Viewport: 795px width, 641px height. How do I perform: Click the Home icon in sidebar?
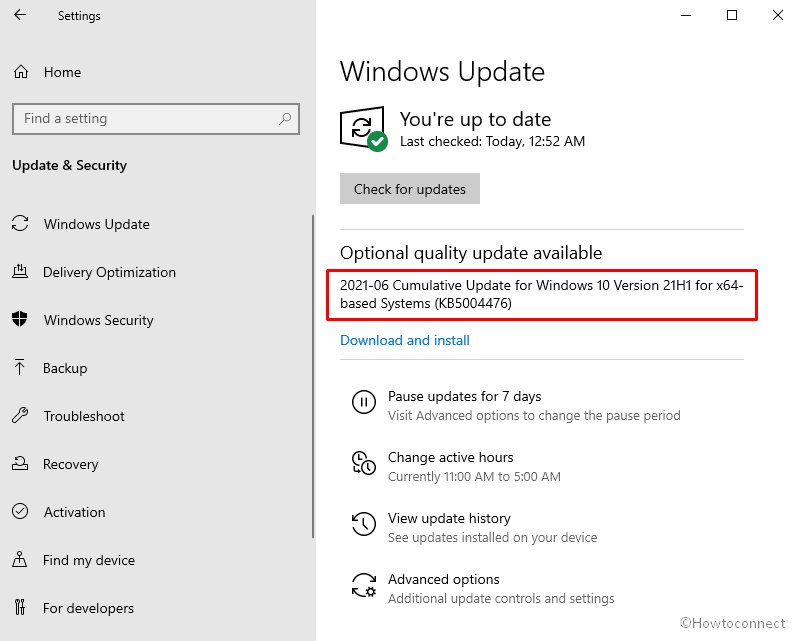point(20,72)
